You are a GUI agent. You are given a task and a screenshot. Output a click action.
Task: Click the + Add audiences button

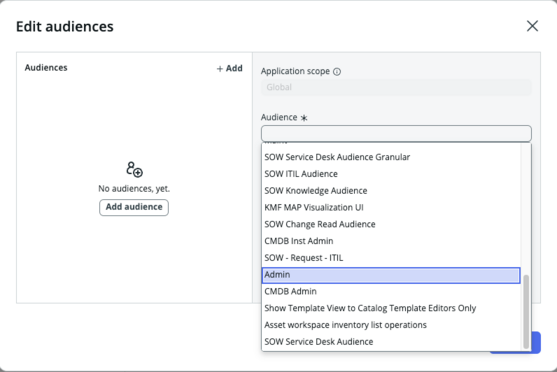coord(229,68)
